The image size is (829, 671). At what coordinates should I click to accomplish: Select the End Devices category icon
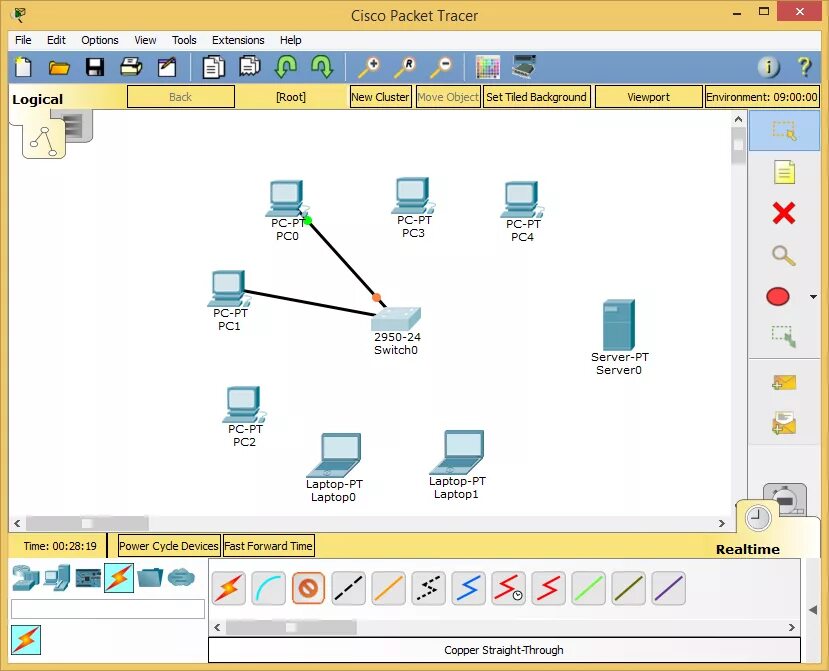[57, 578]
